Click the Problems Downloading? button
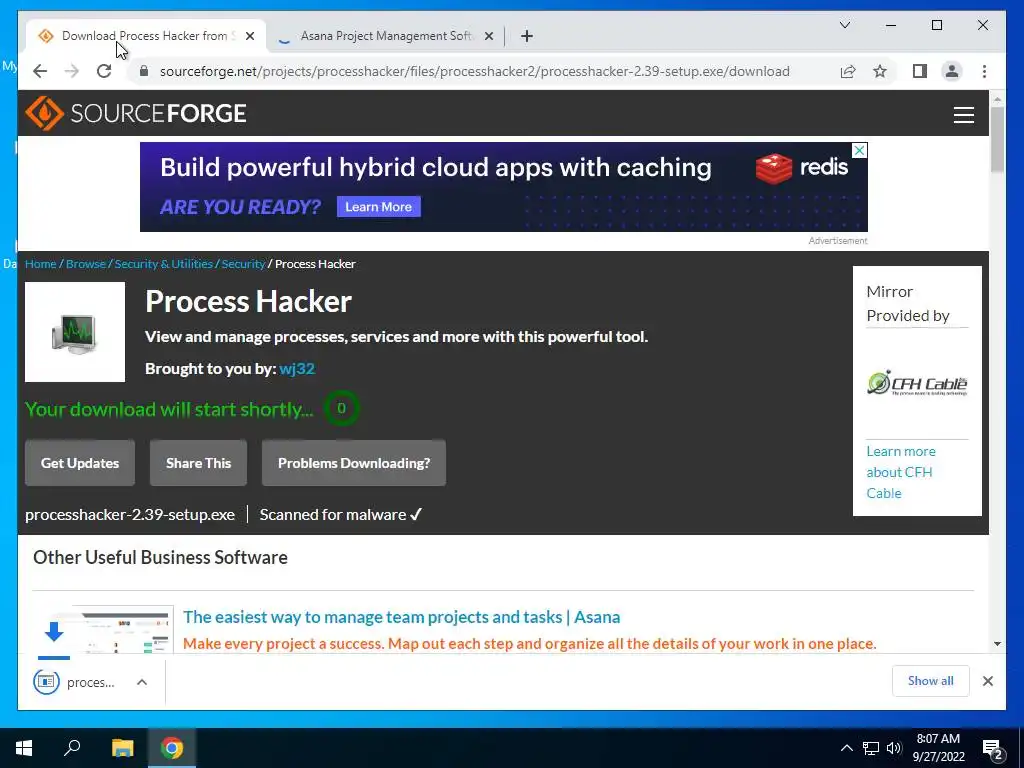 point(354,463)
